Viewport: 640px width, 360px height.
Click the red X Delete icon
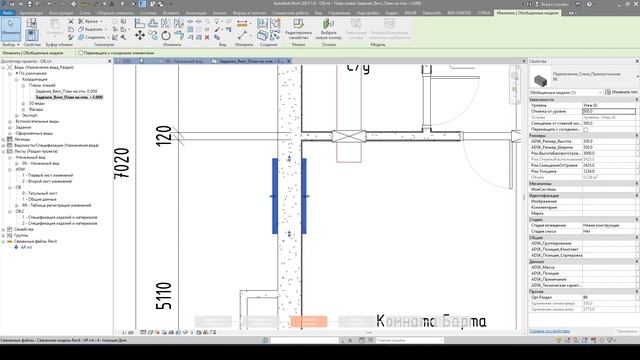click(207, 37)
